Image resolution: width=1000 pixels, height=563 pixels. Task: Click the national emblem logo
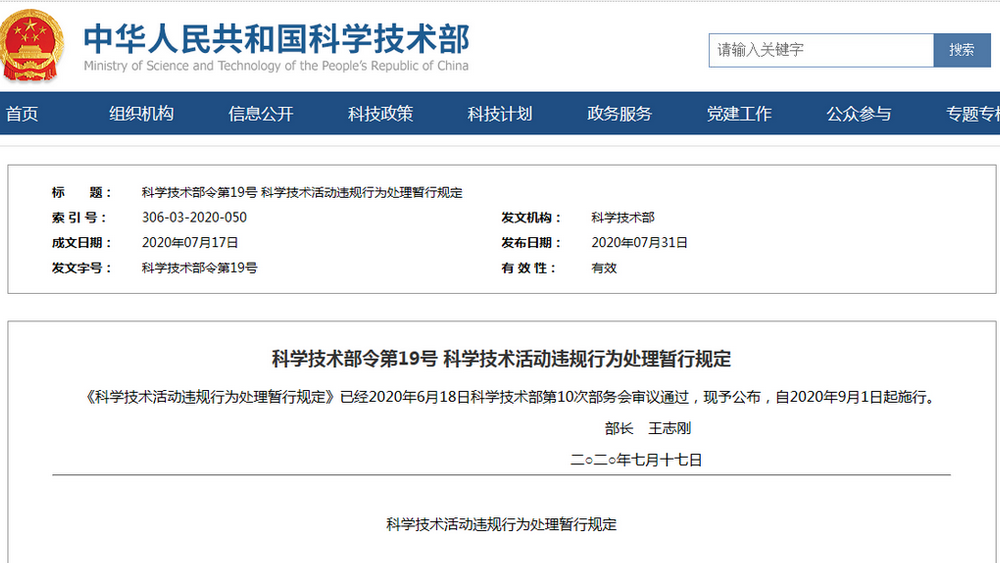pyautogui.click(x=32, y=45)
